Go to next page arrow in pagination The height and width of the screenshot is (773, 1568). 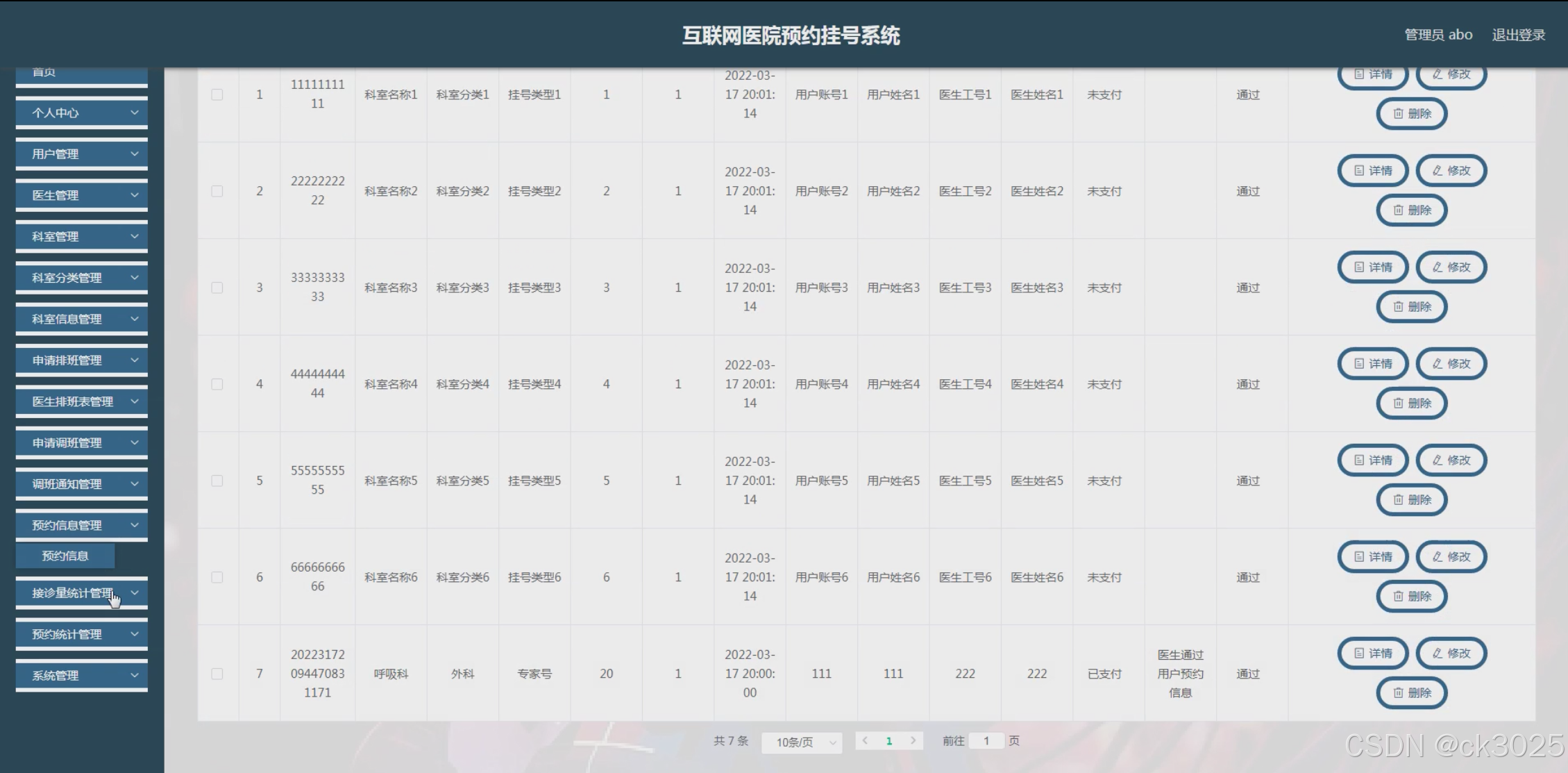(x=913, y=741)
